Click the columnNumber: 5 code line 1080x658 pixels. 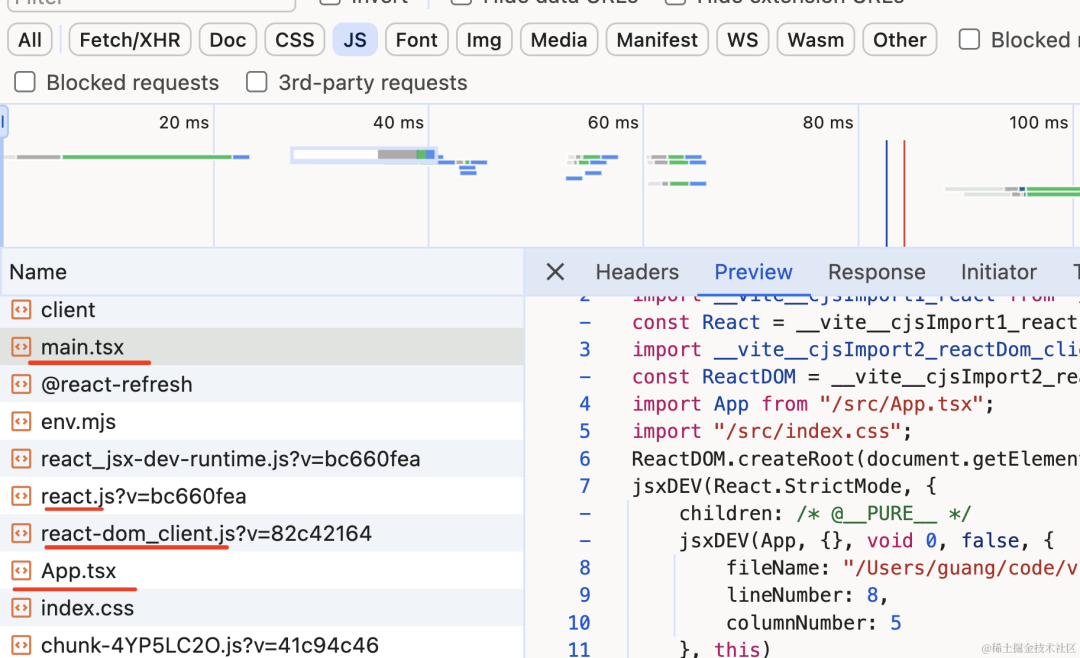tap(813, 622)
